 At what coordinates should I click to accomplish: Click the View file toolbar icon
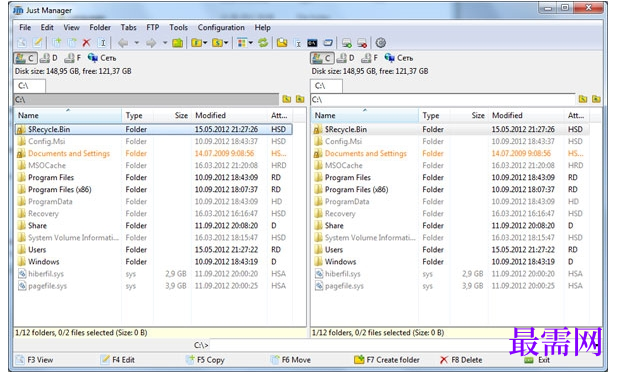click(22, 43)
